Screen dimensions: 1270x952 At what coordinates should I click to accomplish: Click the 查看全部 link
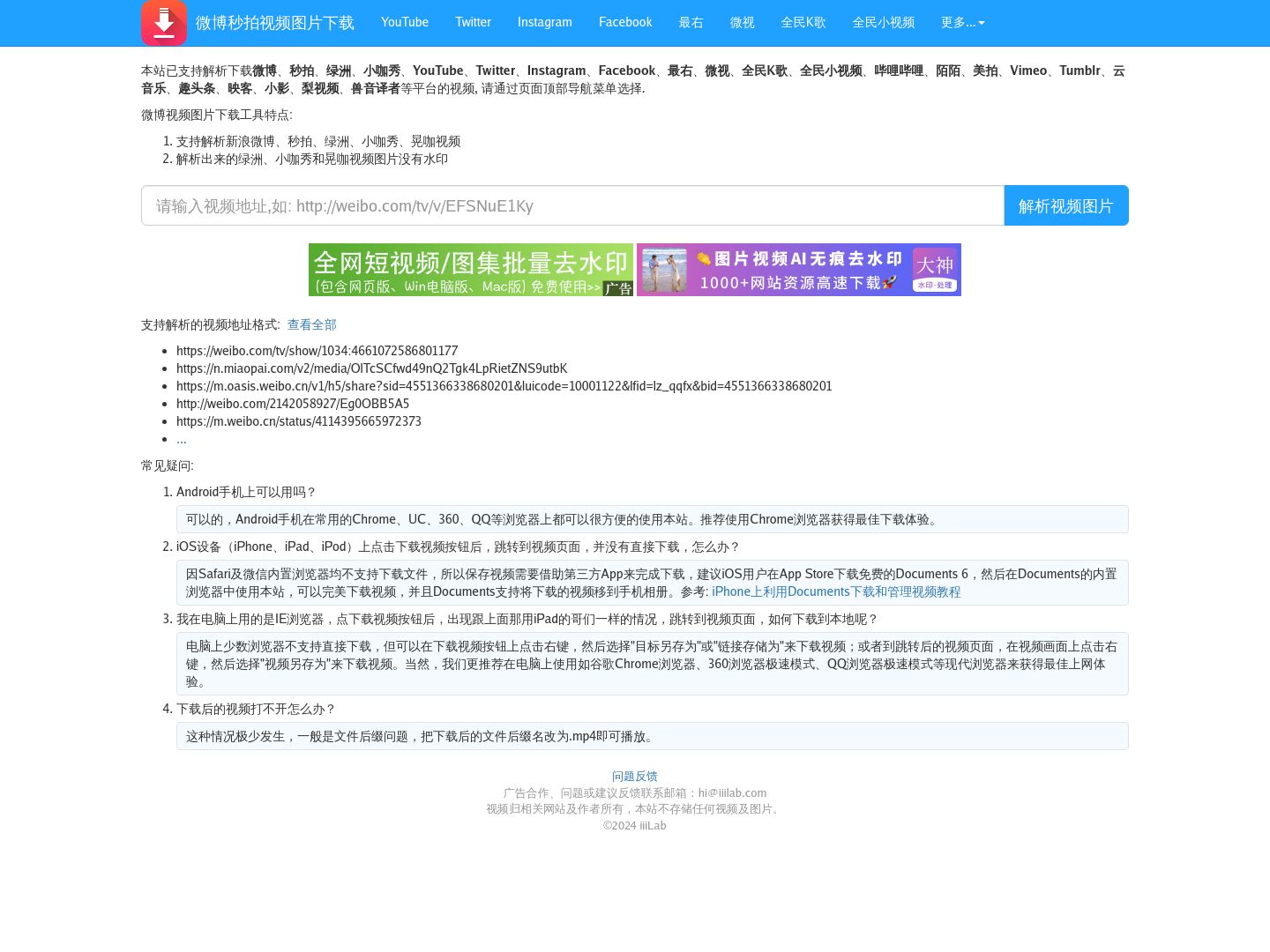click(x=312, y=324)
